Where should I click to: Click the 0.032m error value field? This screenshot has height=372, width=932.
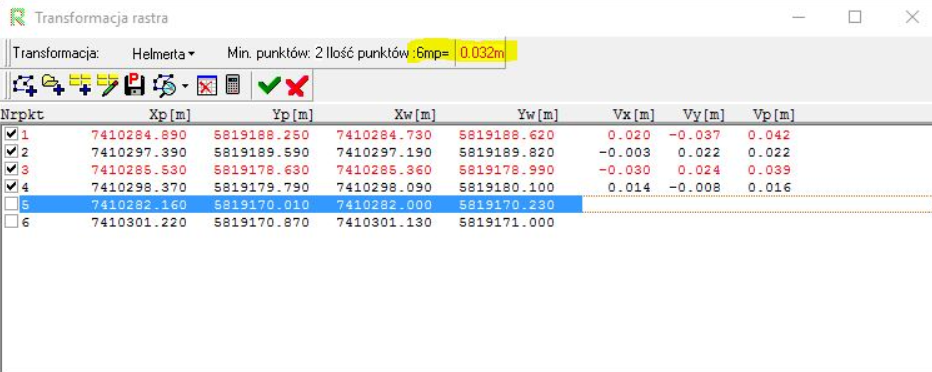(481, 53)
